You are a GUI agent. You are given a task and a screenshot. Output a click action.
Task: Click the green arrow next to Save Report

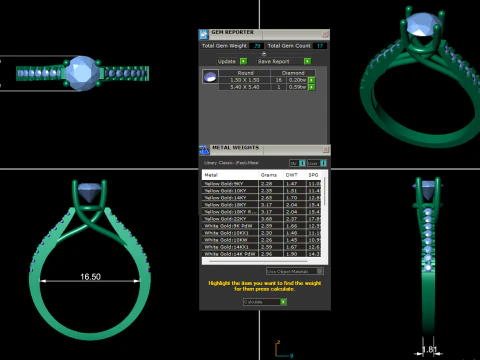(x=307, y=61)
